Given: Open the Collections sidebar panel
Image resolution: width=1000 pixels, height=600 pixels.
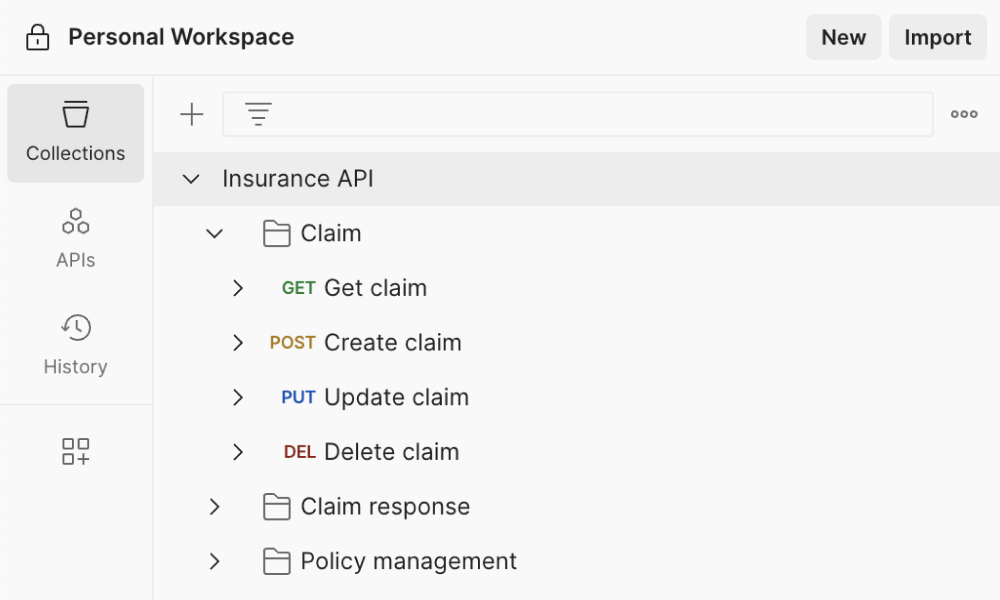Looking at the screenshot, I should tap(75, 133).
